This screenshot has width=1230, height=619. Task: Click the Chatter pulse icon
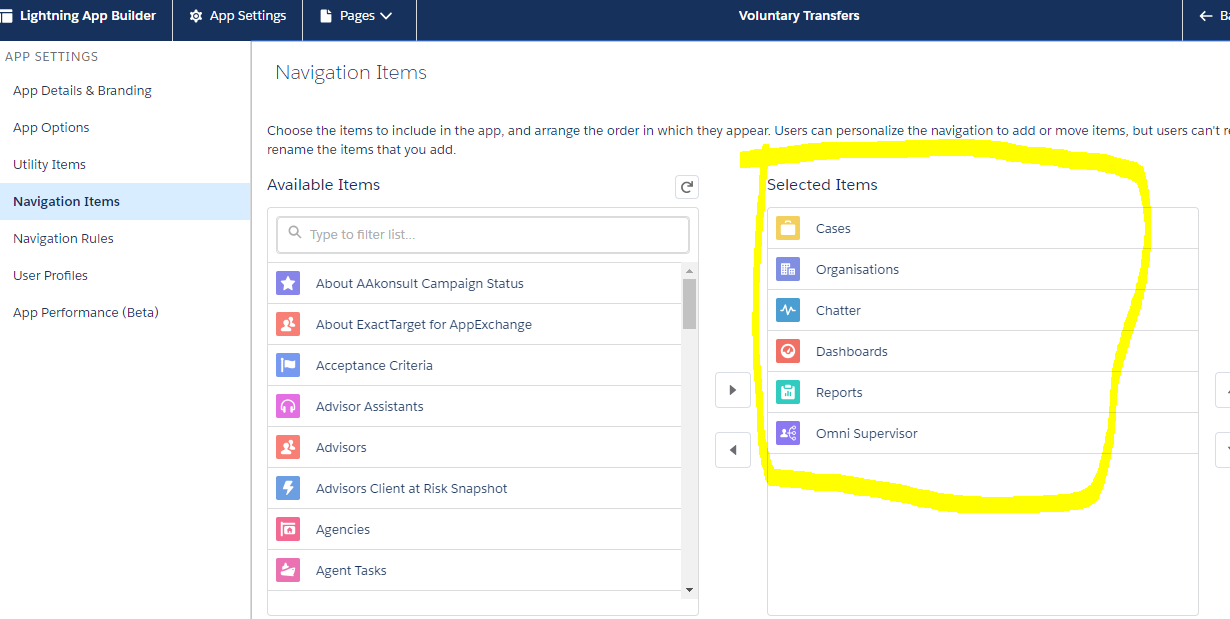point(788,310)
